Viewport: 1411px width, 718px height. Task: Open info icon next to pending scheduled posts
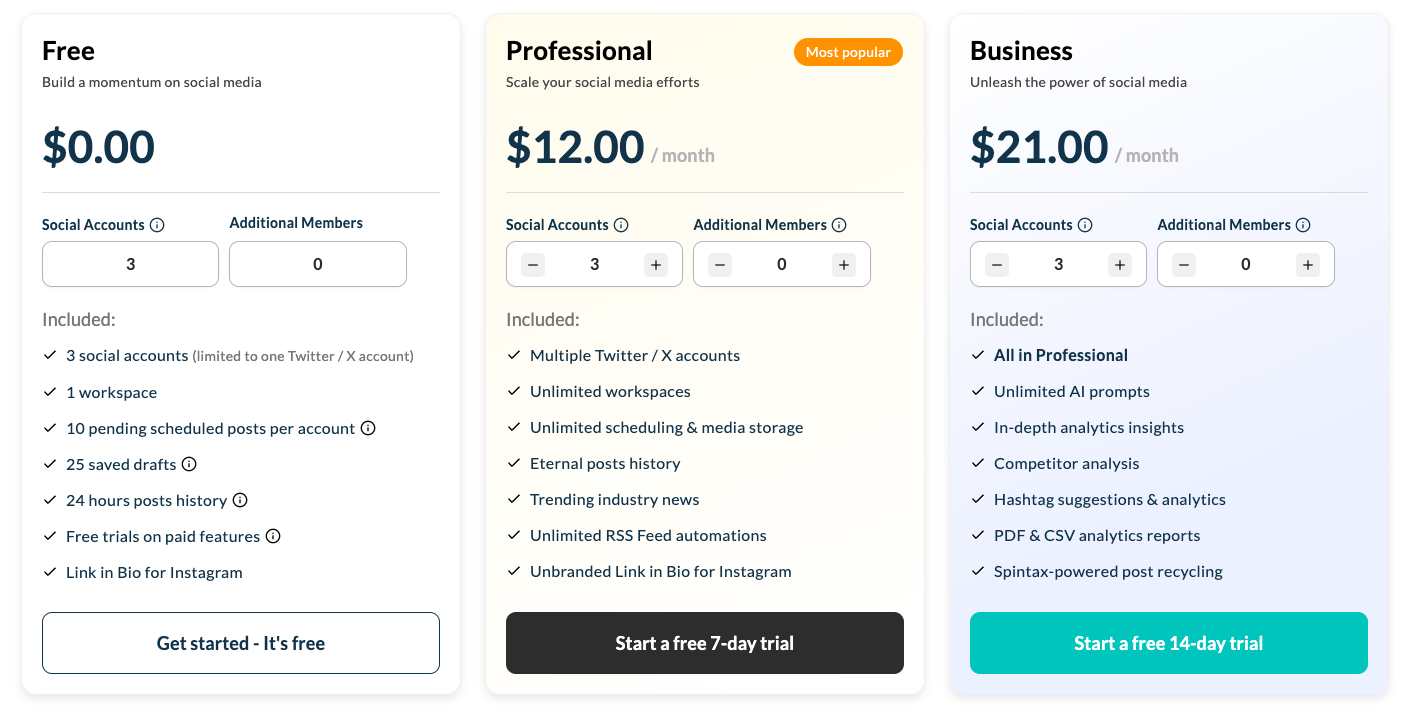pos(368,428)
